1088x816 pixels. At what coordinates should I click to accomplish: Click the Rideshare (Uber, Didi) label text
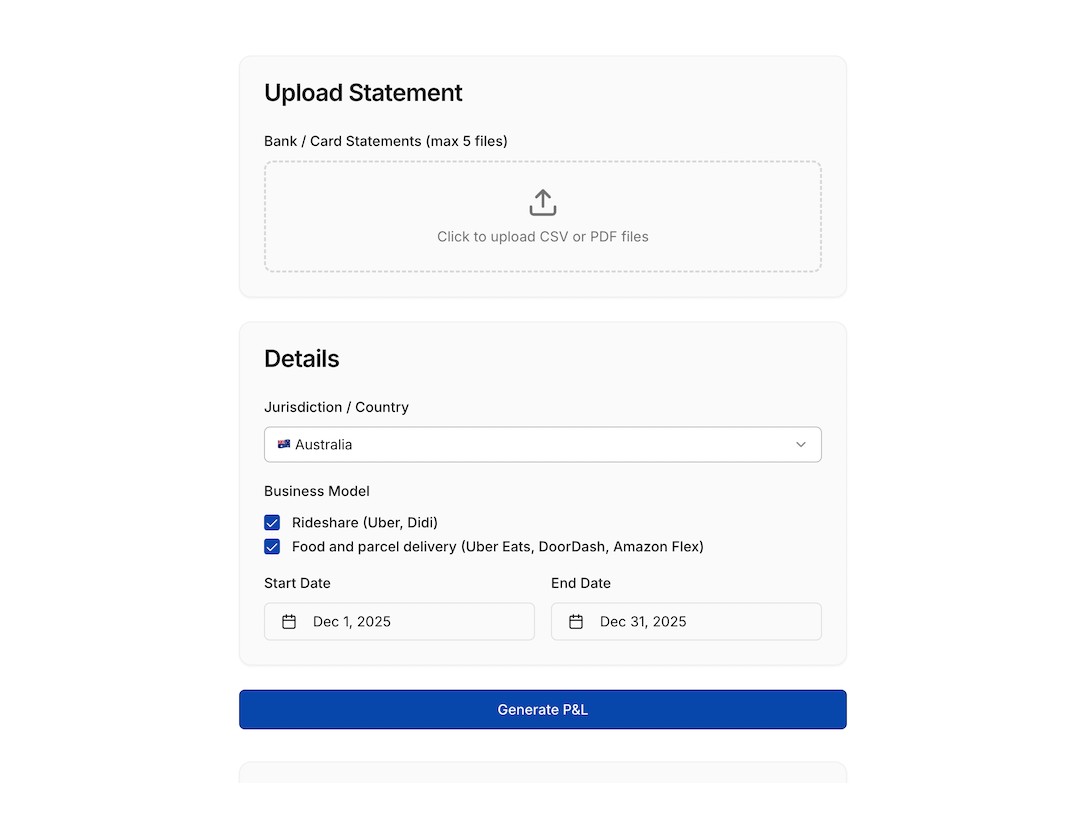(x=364, y=523)
